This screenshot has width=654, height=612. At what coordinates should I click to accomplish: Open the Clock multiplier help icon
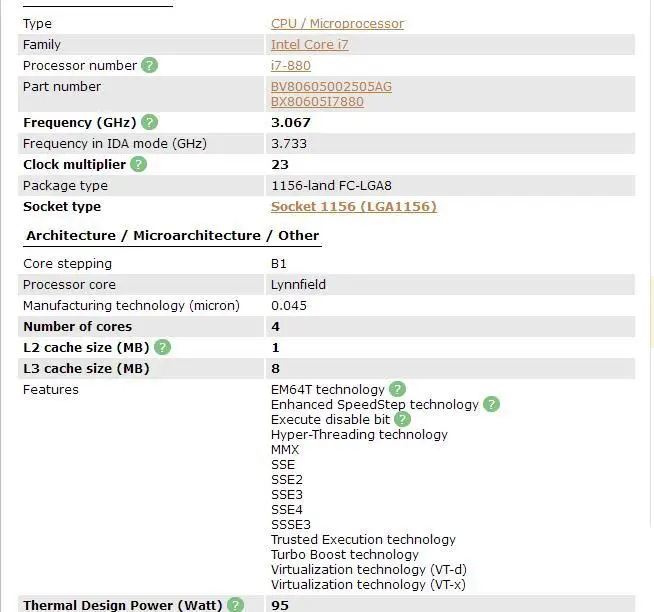tap(138, 164)
